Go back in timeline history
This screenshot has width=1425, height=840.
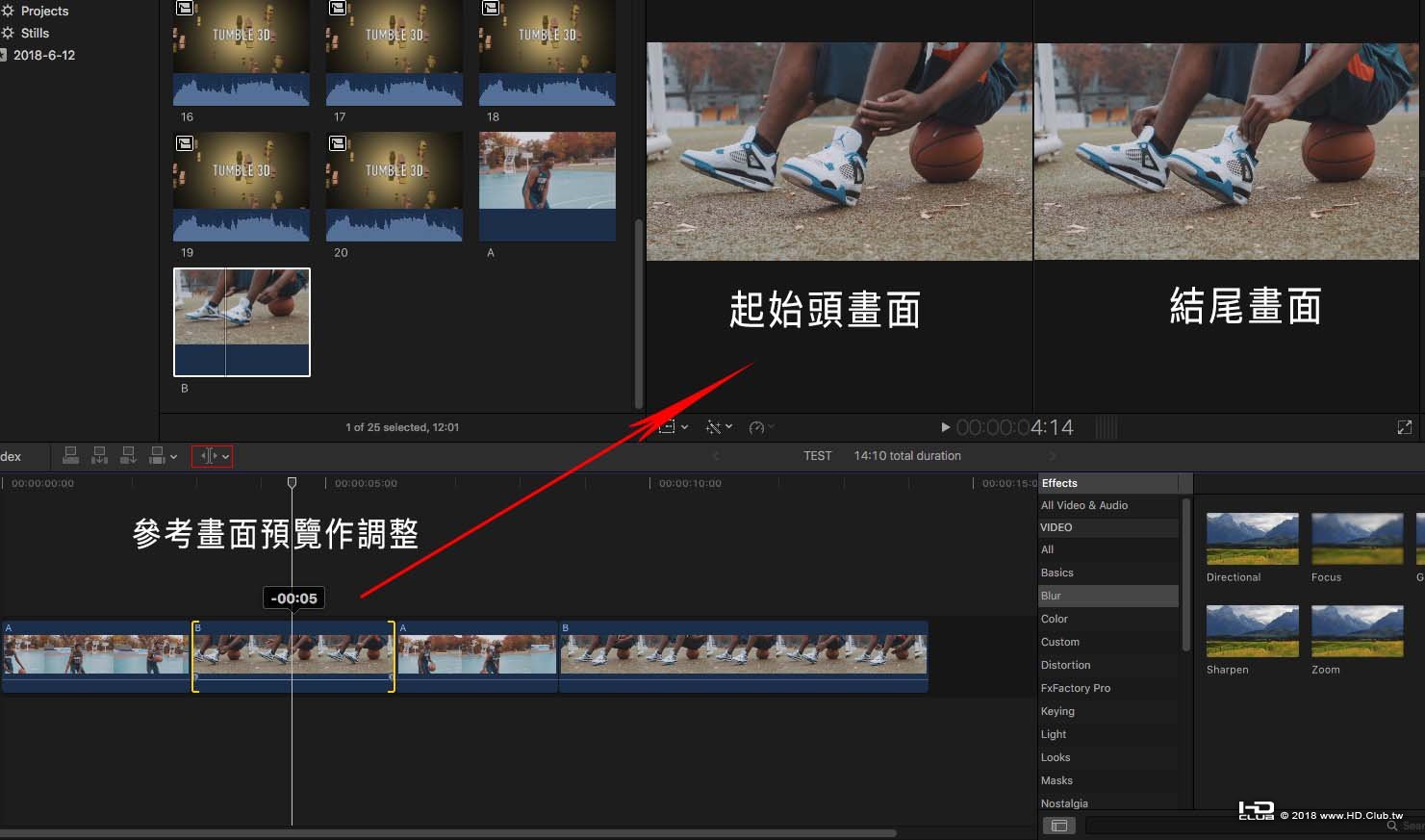(715, 456)
